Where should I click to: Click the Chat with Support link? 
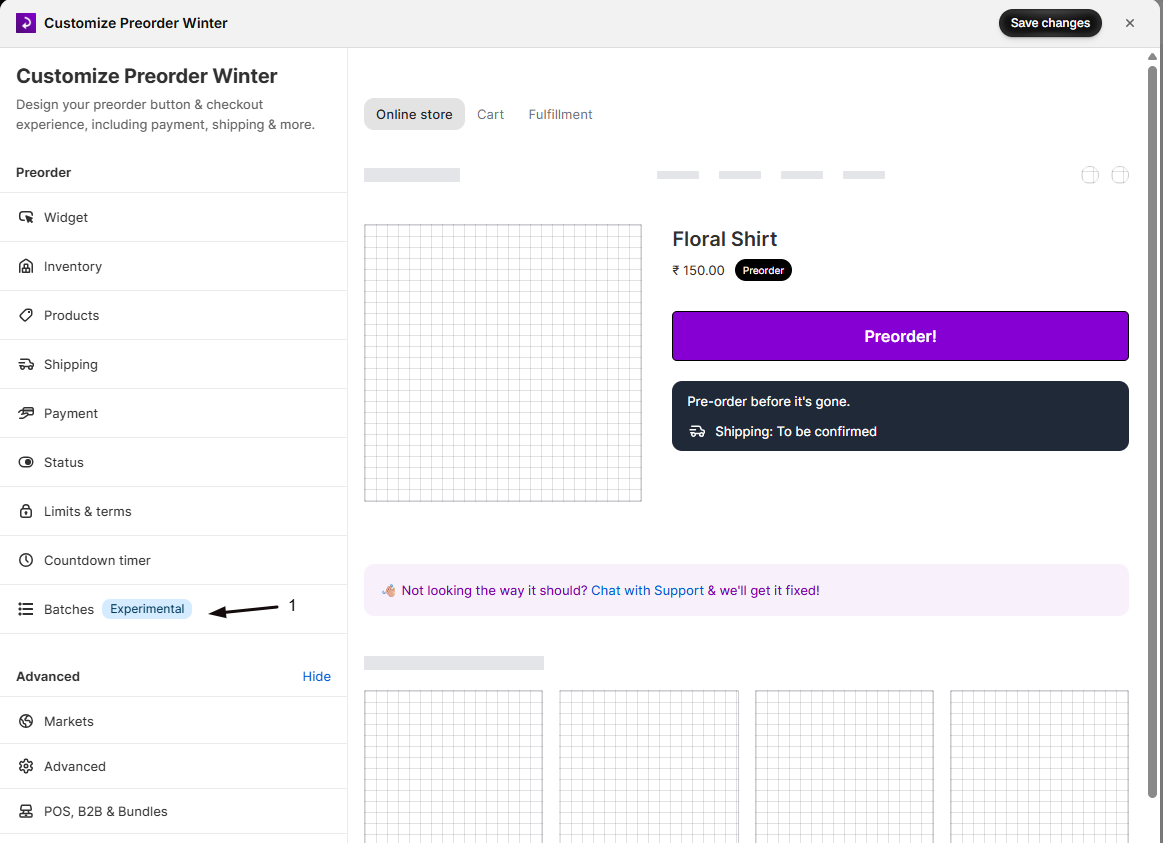[x=647, y=590]
